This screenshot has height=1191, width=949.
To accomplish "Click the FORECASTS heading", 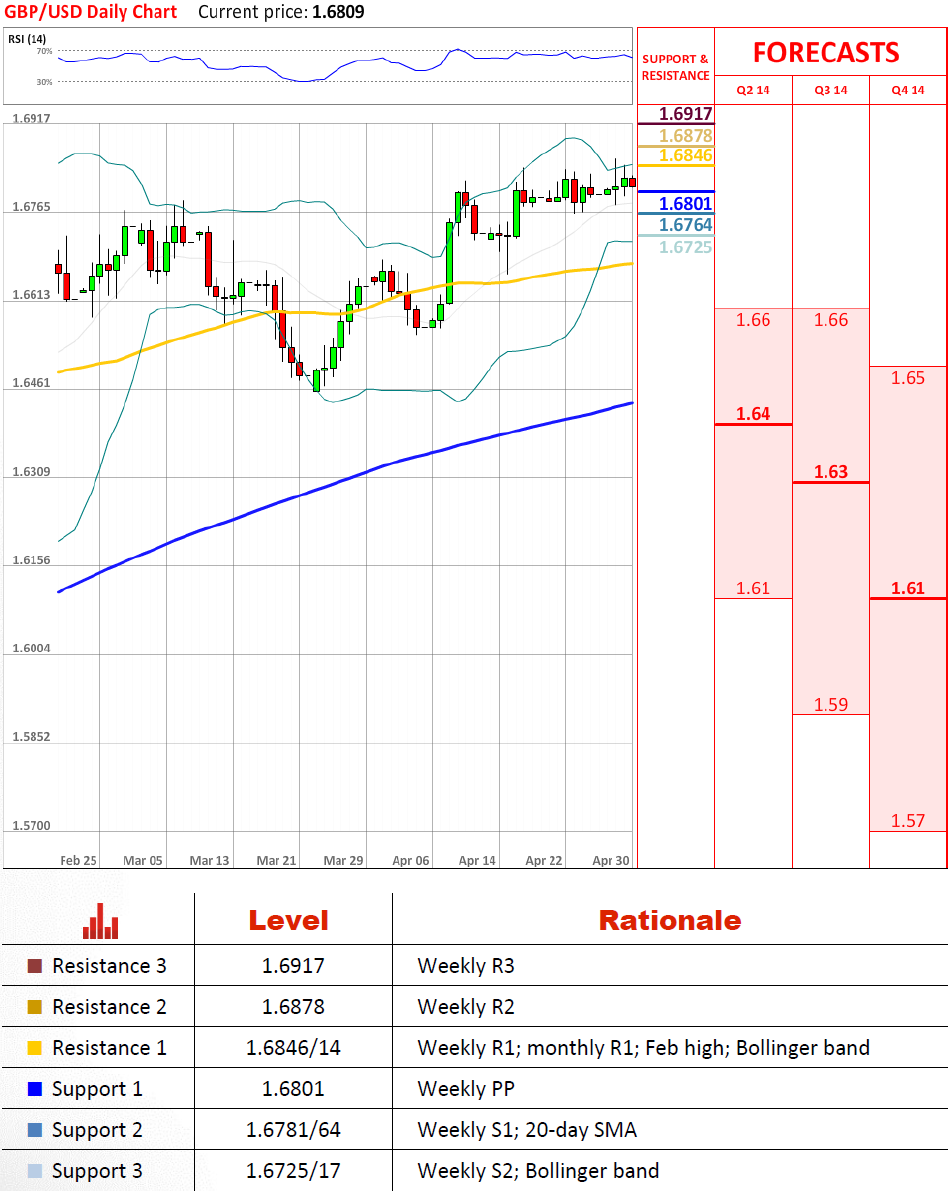I will 826,52.
